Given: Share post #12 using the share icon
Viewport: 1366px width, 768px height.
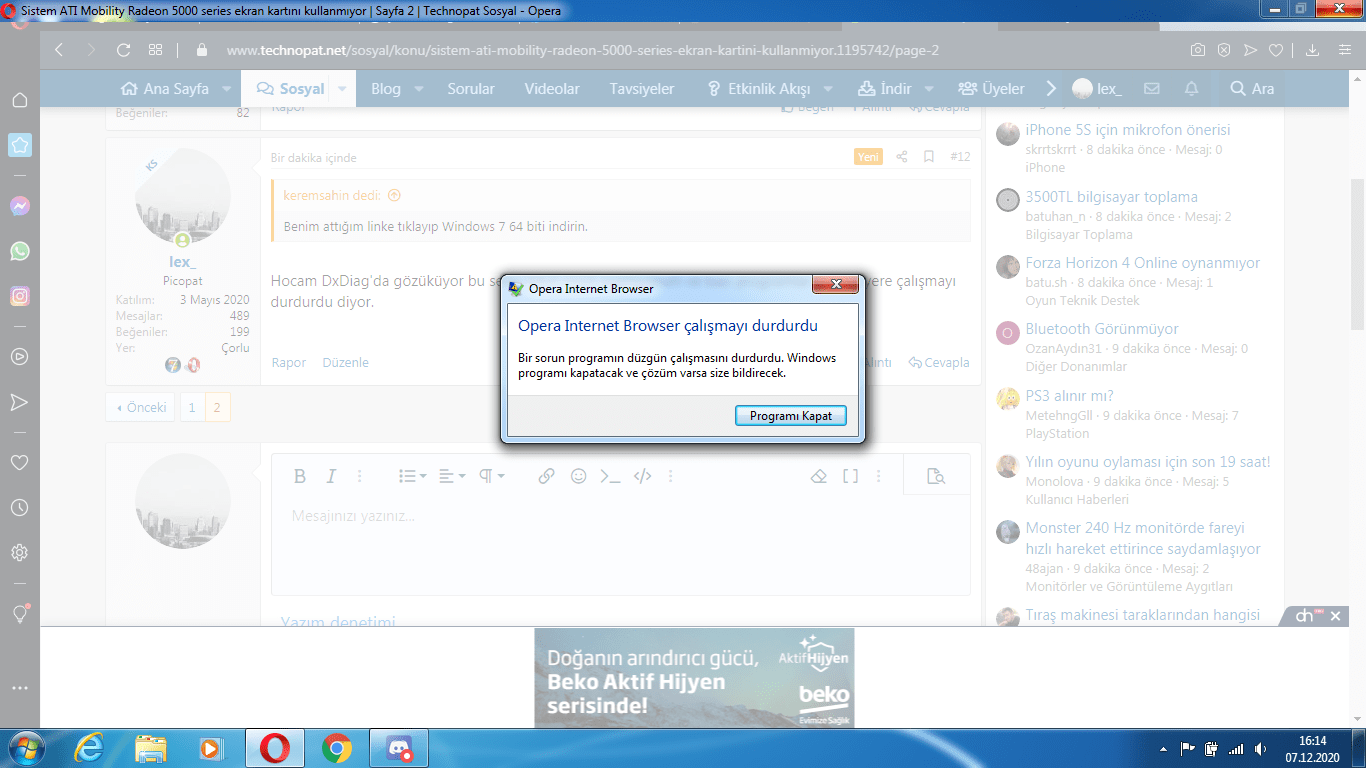Looking at the screenshot, I should point(902,157).
